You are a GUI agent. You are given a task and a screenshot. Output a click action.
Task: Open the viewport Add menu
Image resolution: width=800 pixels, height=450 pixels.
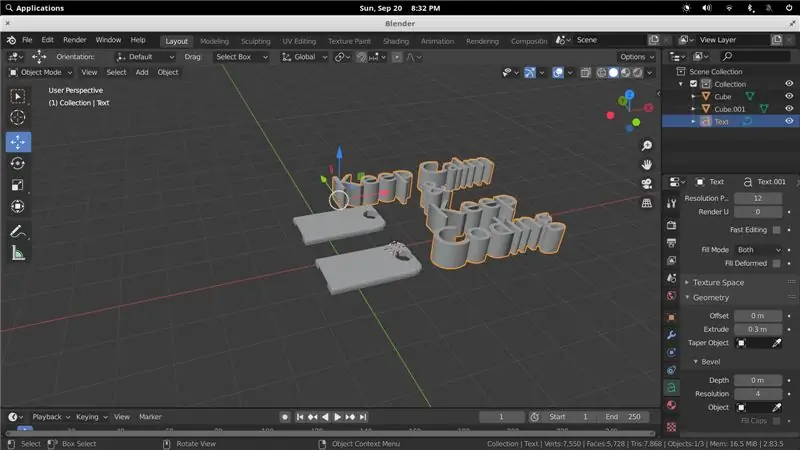(x=142, y=72)
